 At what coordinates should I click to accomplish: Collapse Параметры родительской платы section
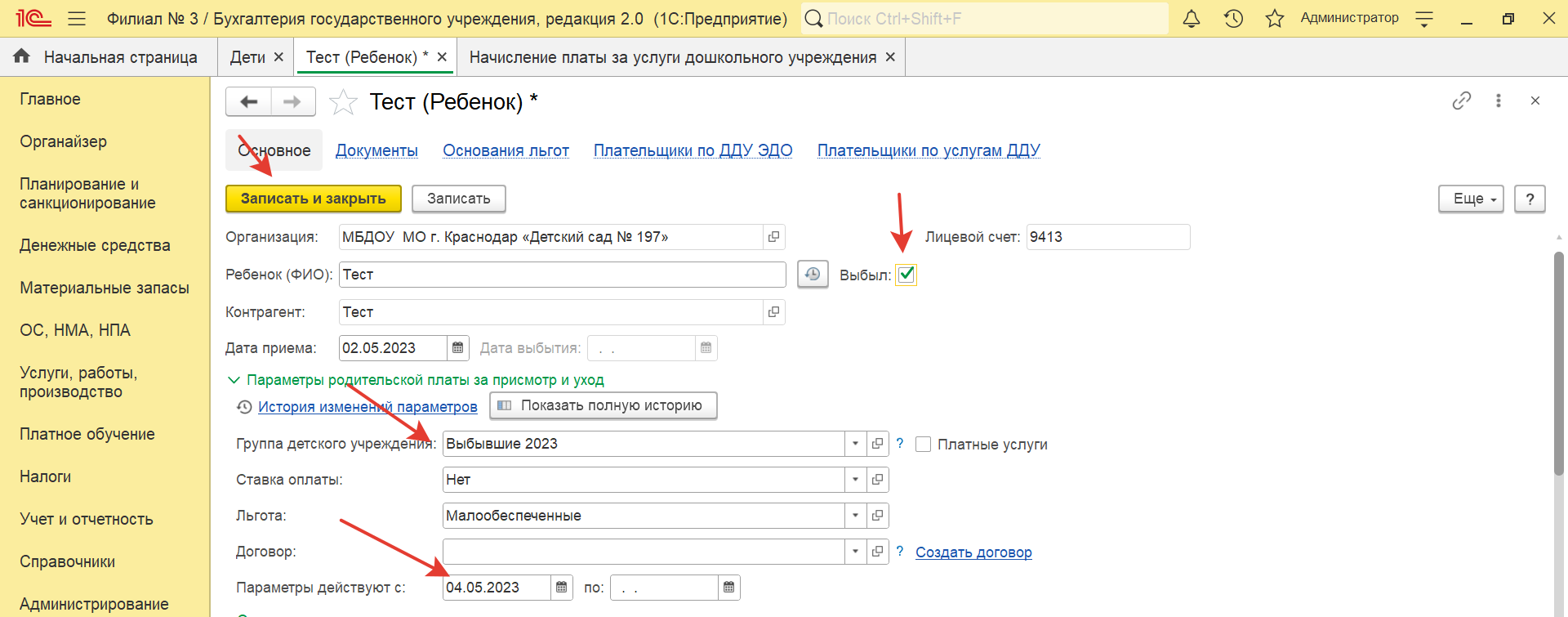[x=234, y=380]
